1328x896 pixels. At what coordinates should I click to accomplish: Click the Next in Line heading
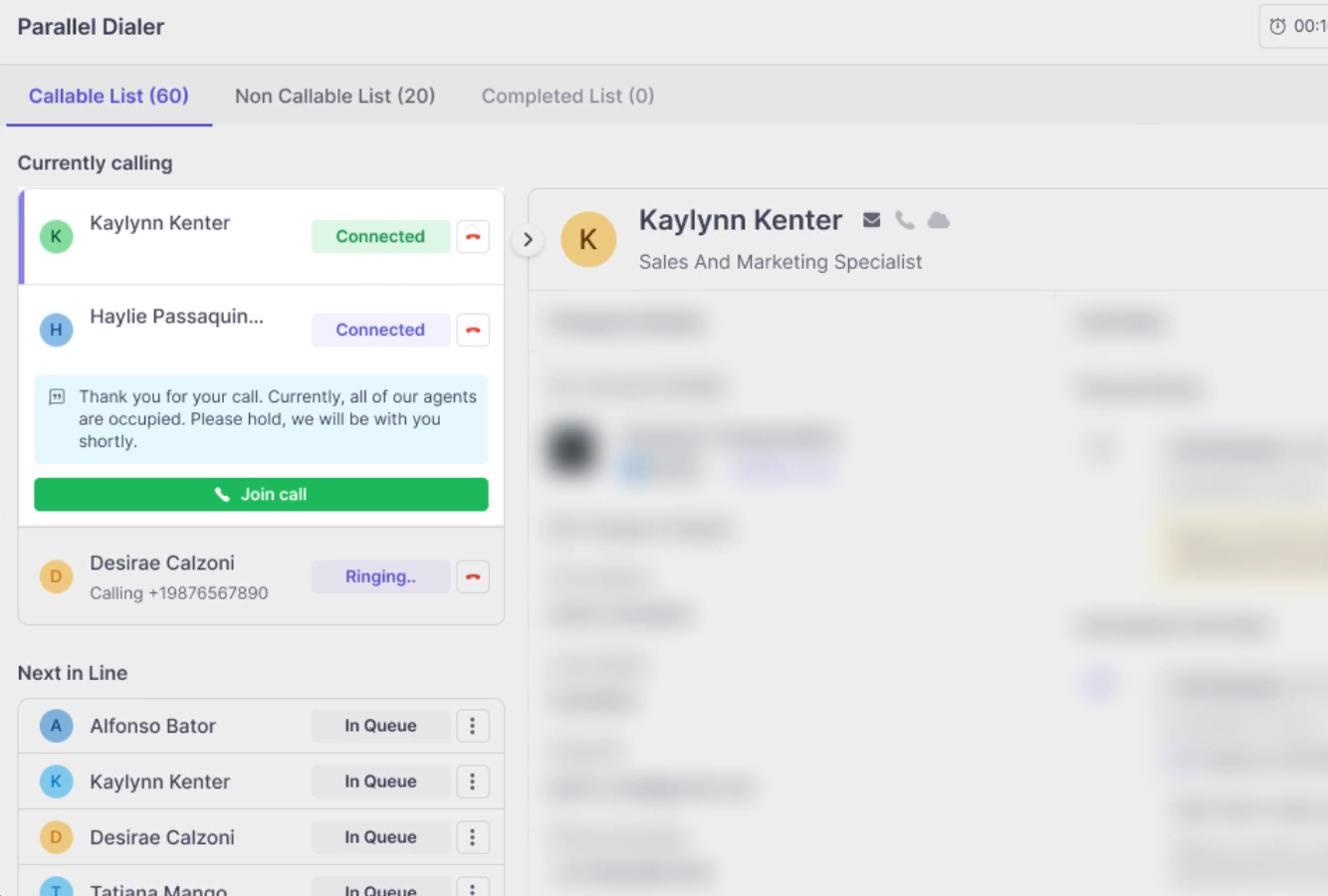click(x=73, y=673)
